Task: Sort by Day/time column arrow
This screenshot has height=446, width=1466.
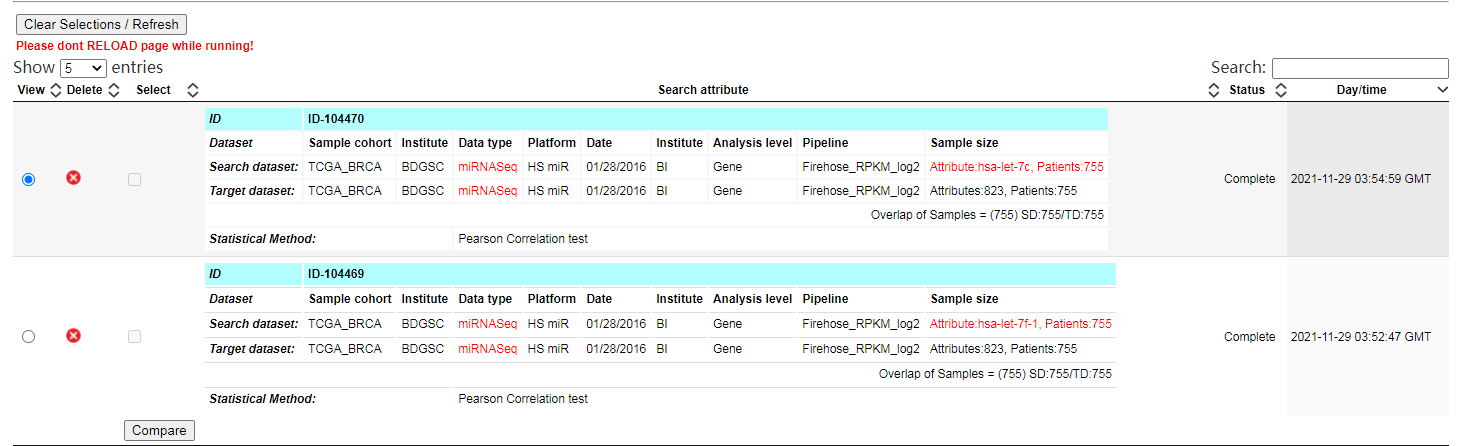Action: [1442, 90]
